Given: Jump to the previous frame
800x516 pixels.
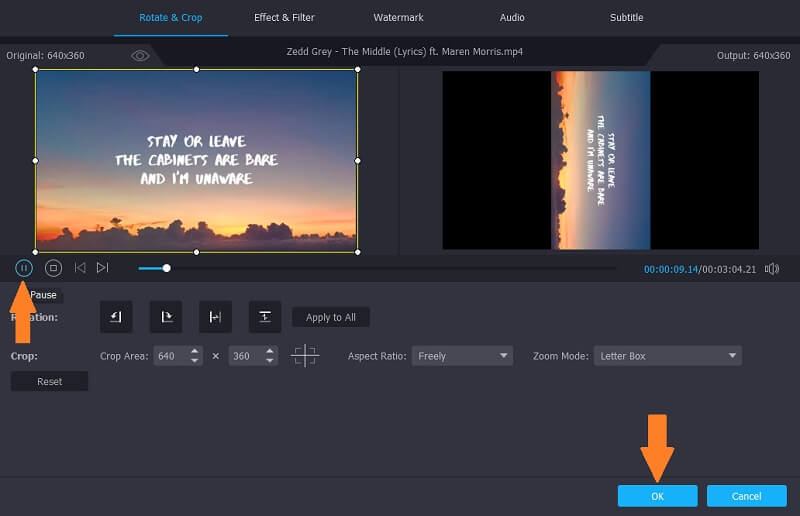Looking at the screenshot, I should [x=80, y=268].
